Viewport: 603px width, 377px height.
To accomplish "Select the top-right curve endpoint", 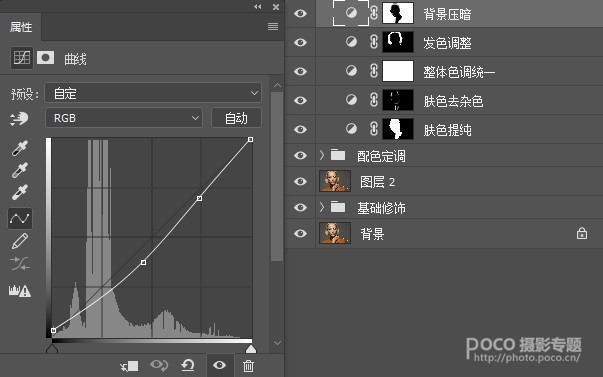I will click(x=250, y=139).
